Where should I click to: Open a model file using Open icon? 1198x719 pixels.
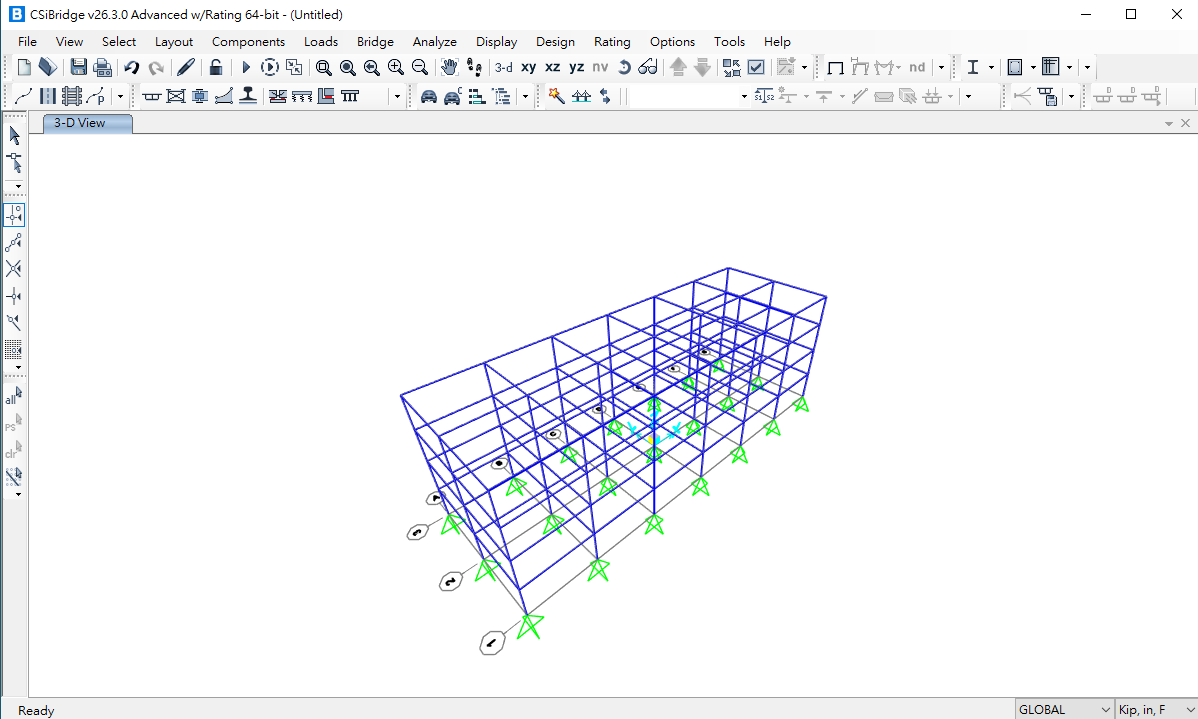point(47,67)
